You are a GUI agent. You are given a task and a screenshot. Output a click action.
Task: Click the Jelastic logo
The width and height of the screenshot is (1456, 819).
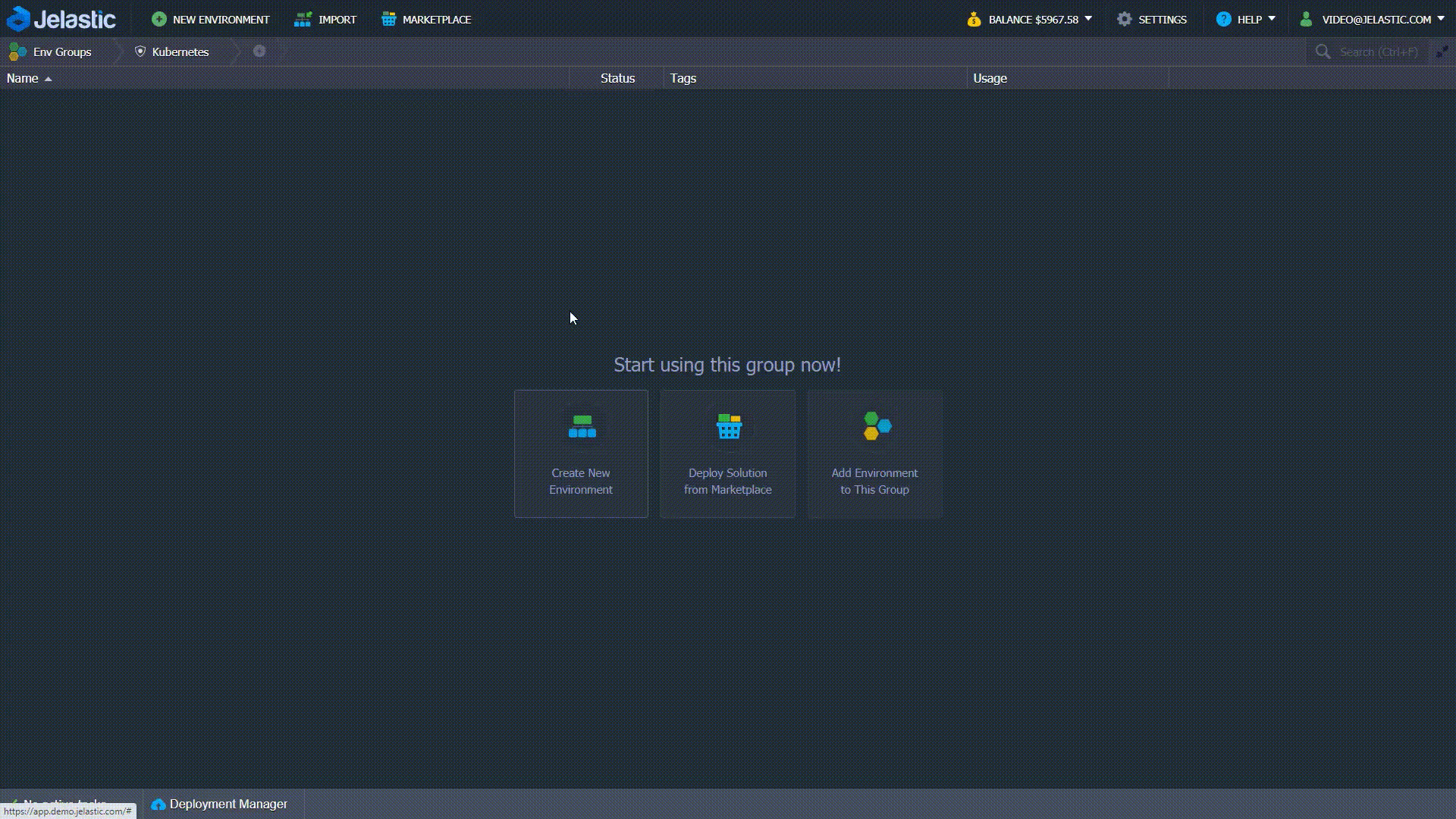point(61,19)
